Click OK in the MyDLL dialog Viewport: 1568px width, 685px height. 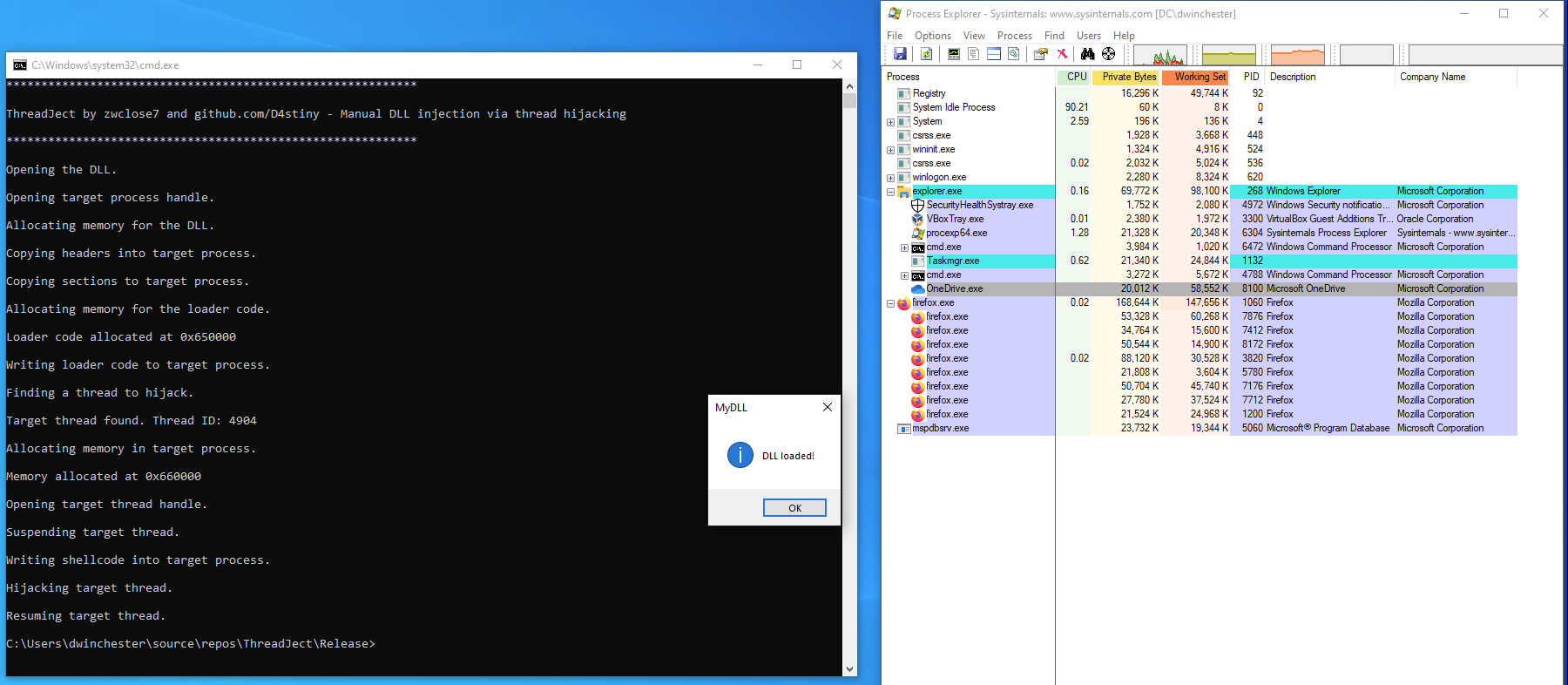coord(794,507)
